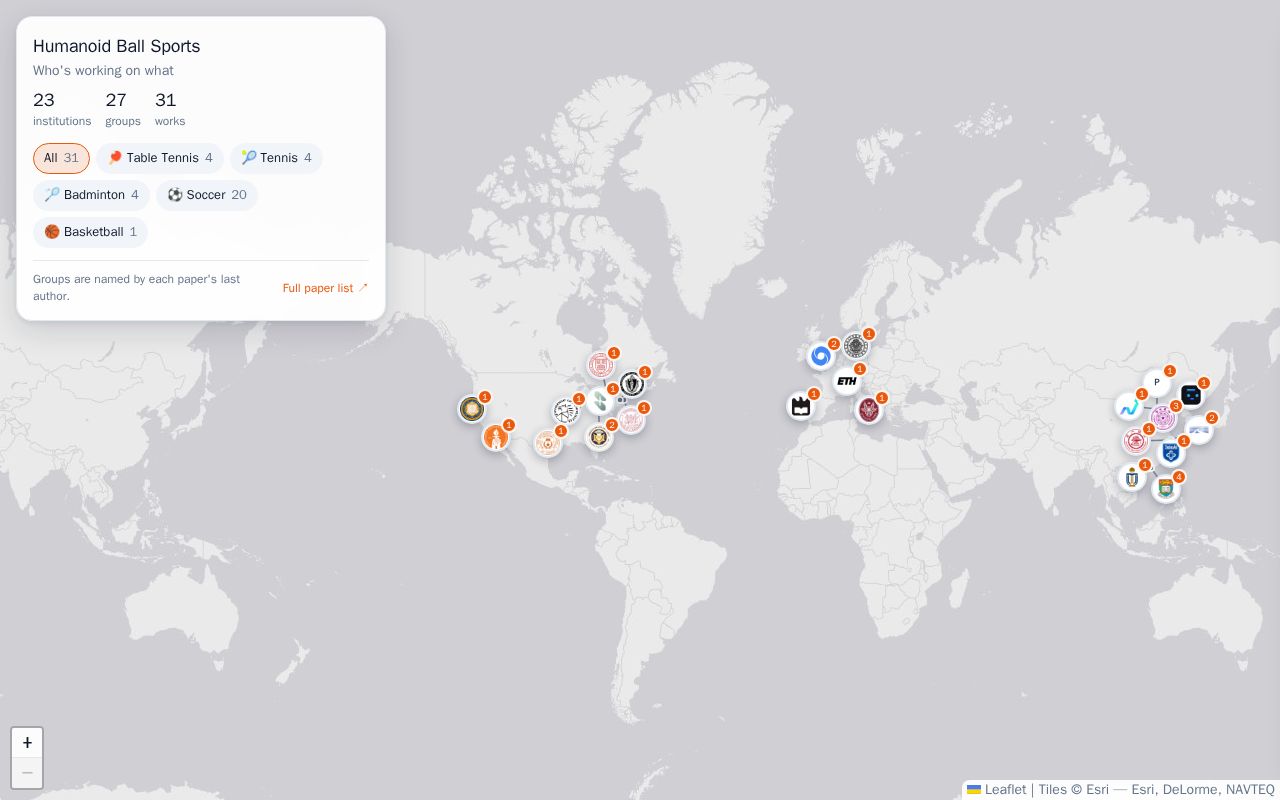
Task: Click the "27 groups" statistic
Action: (x=123, y=109)
